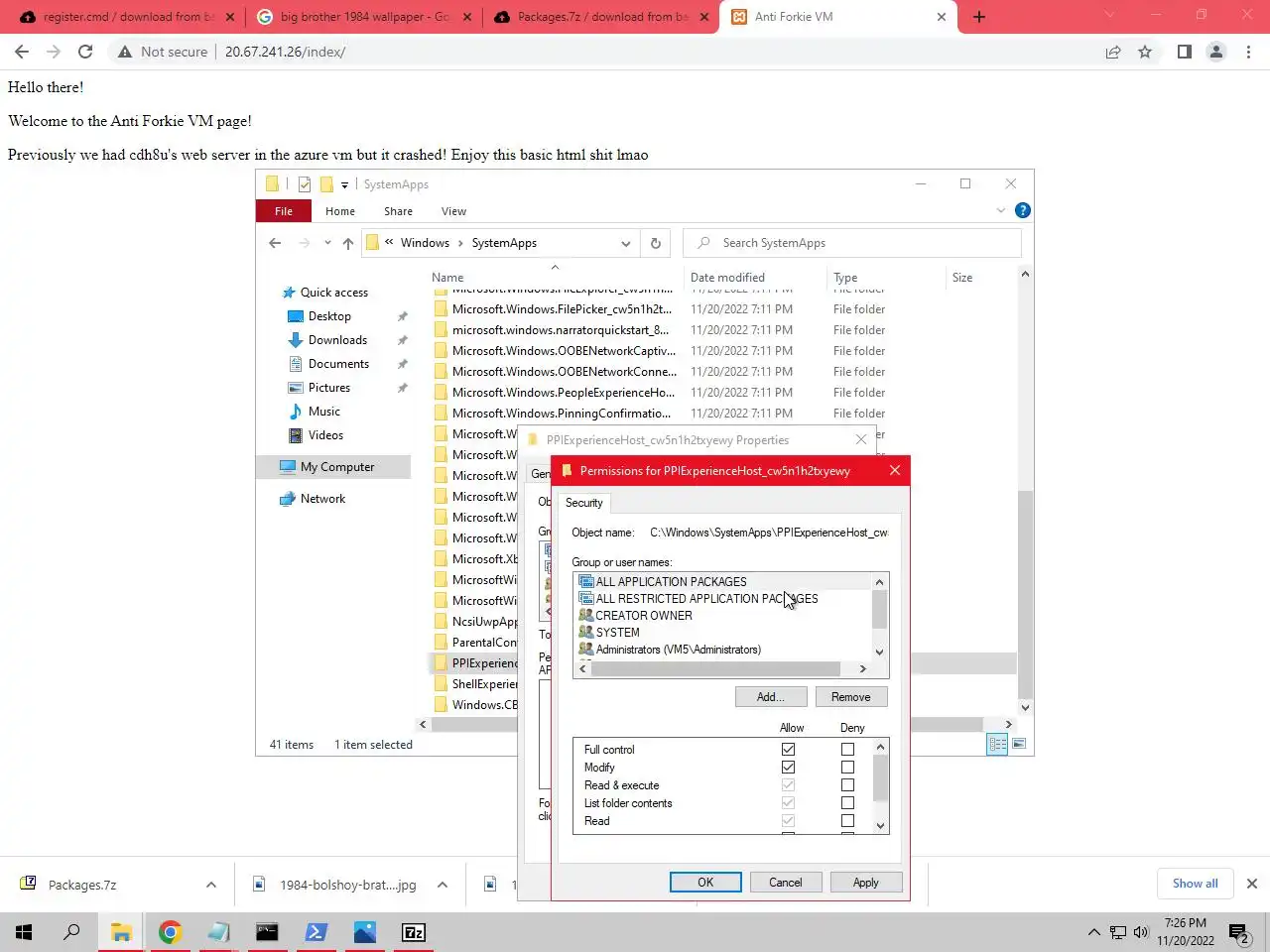Screen dimensions: 1270x952
Task: Open PowerShell from taskbar
Action: point(316,932)
